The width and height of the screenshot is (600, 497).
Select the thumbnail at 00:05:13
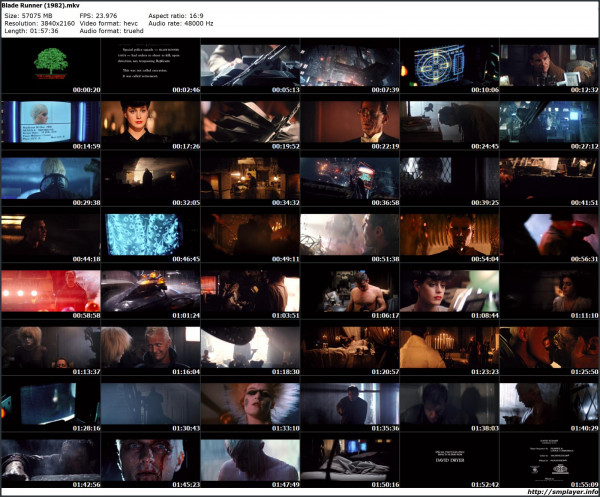[250, 65]
